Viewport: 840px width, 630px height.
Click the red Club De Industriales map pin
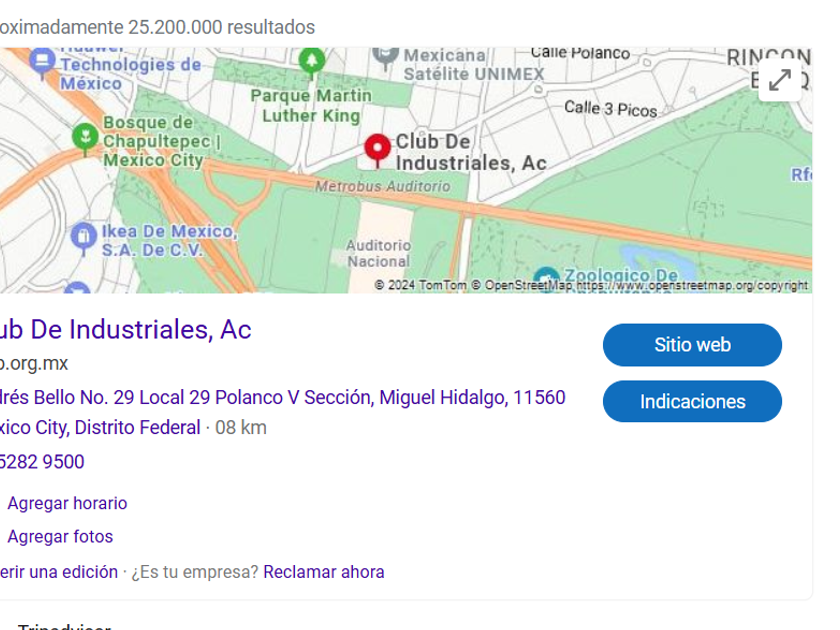coord(377,150)
